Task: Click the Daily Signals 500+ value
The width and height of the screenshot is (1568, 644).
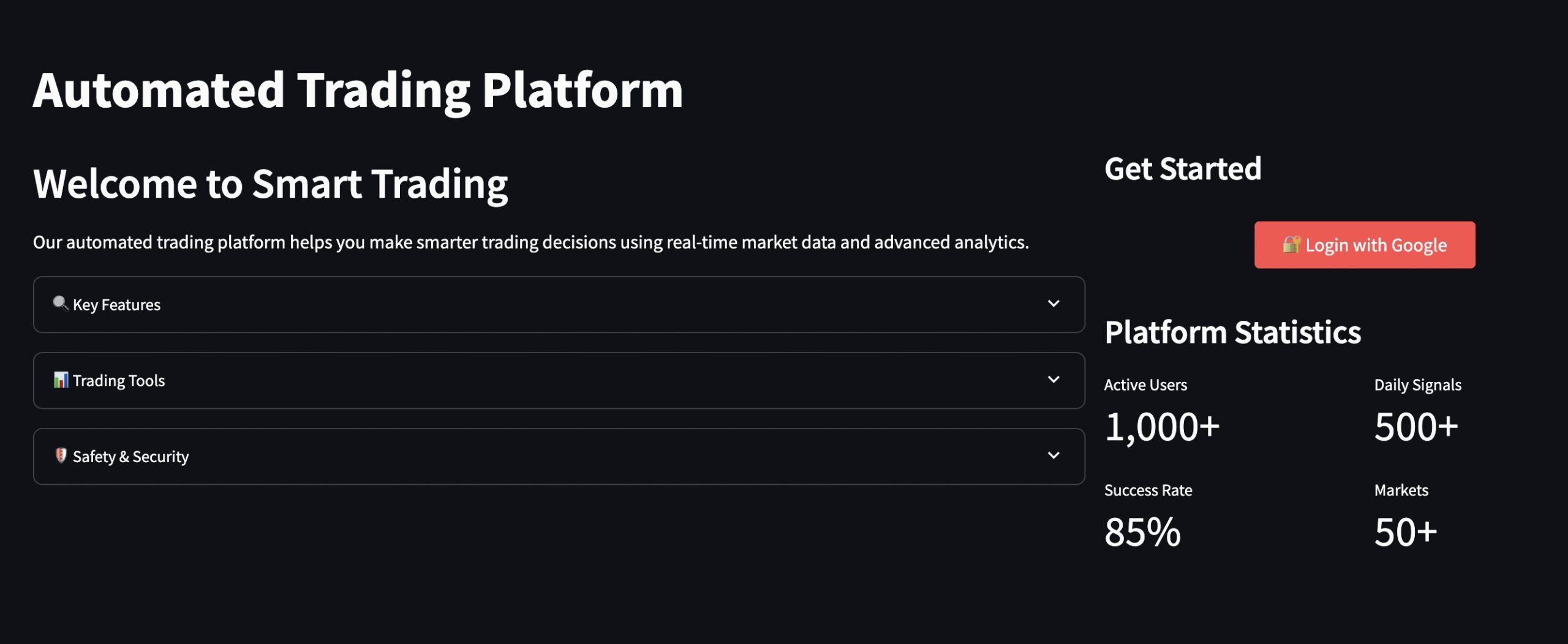Action: (1416, 427)
